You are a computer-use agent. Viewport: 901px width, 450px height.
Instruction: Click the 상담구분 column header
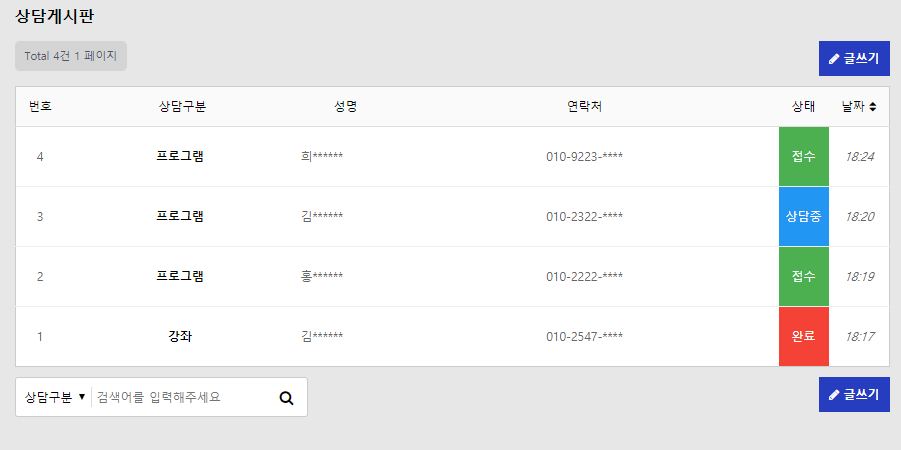[182, 107]
